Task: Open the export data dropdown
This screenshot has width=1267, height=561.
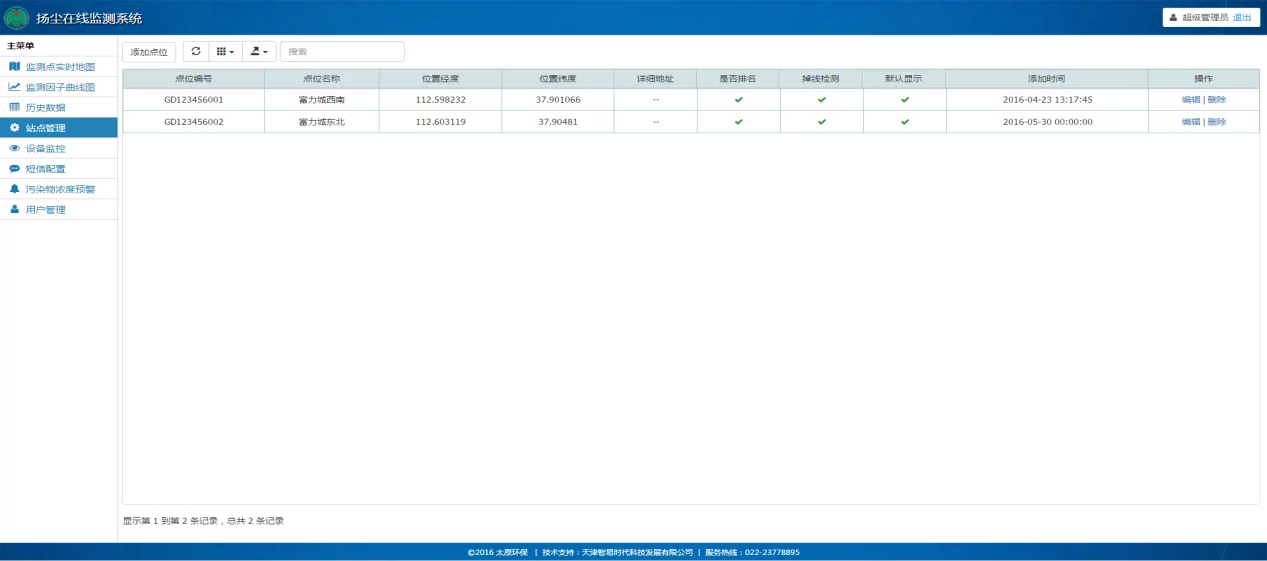Action: coord(259,51)
